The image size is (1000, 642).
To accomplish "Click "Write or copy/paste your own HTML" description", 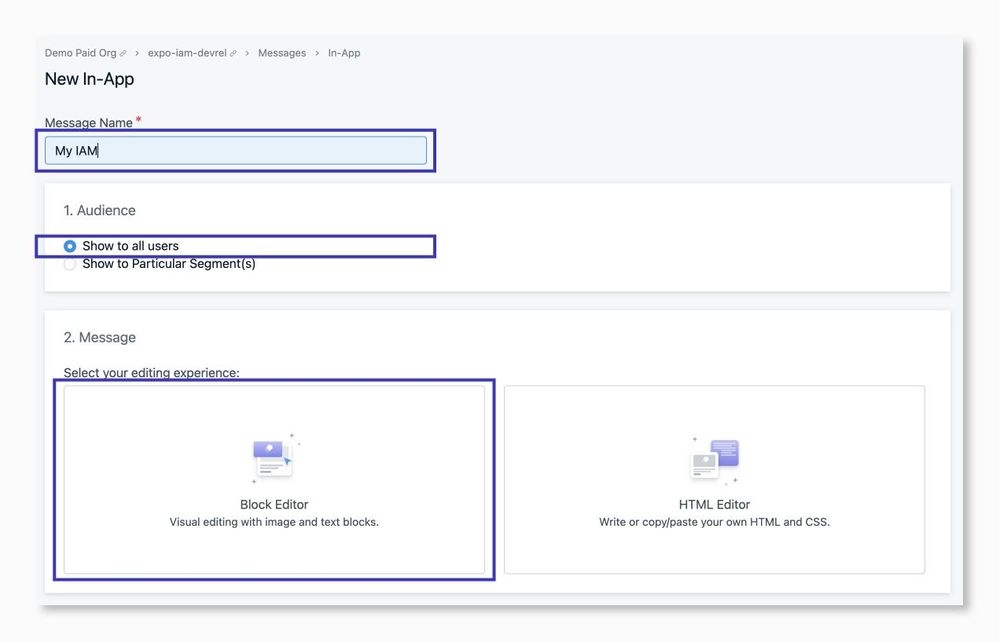I will [x=714, y=522].
